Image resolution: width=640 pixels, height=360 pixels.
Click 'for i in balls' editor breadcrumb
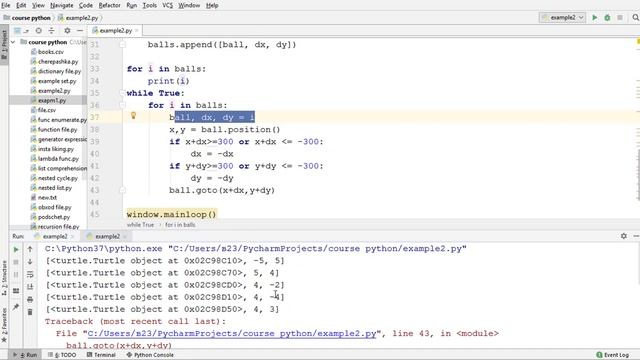click(180, 225)
